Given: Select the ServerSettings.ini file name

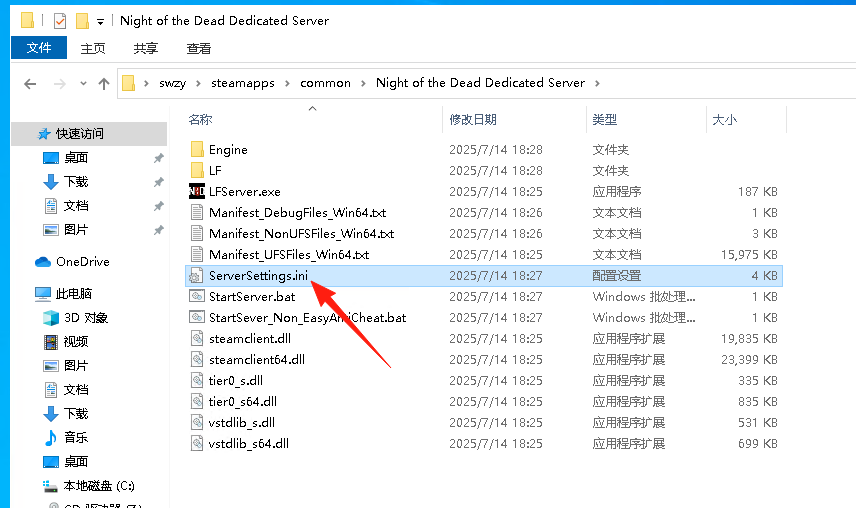Looking at the screenshot, I should (258, 276).
